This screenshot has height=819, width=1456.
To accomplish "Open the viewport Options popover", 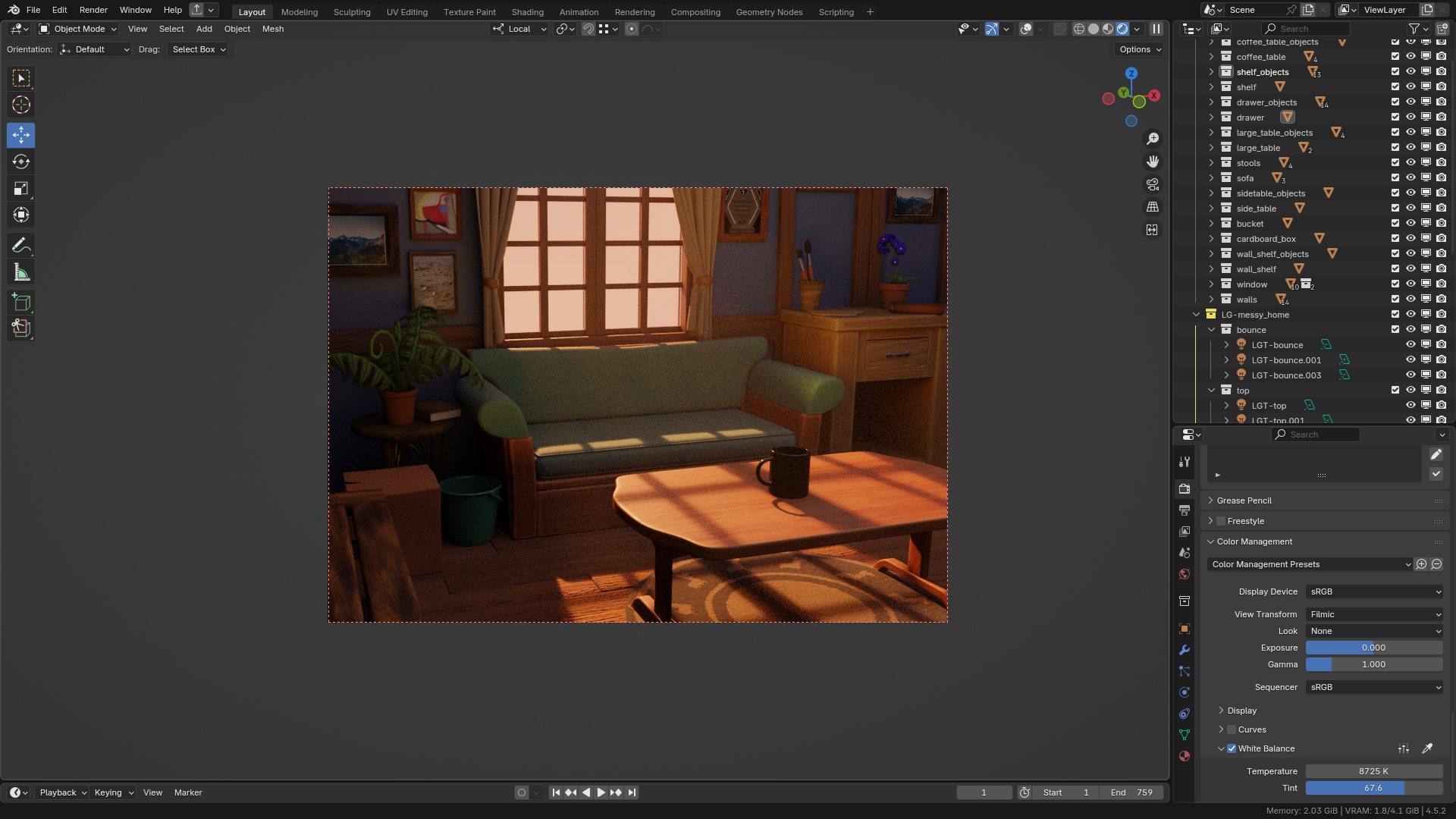I will pyautogui.click(x=1140, y=49).
